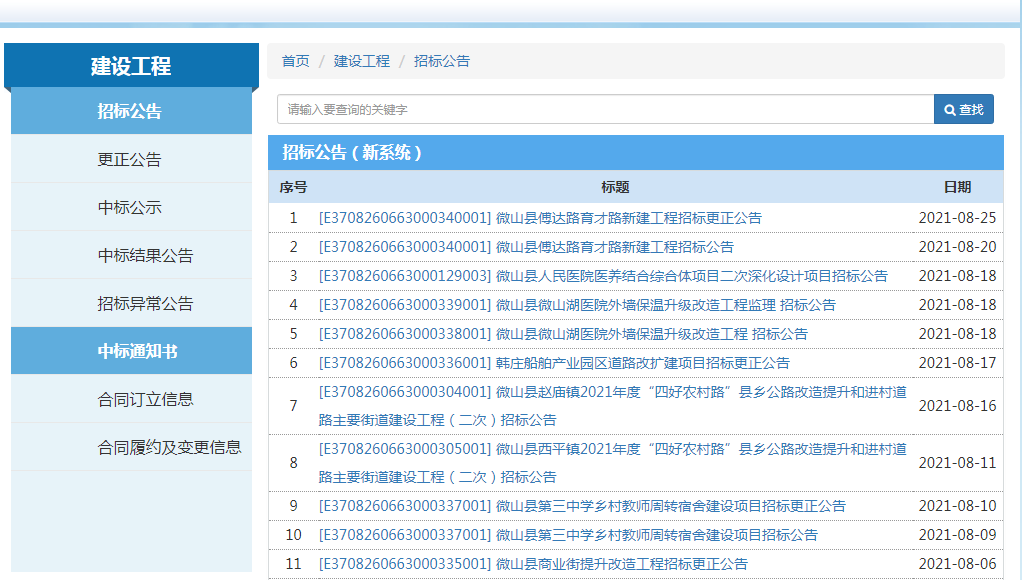Select 中标结果公告 from the sidebar
Image resolution: width=1022 pixels, height=580 pixels.
[x=145, y=255]
